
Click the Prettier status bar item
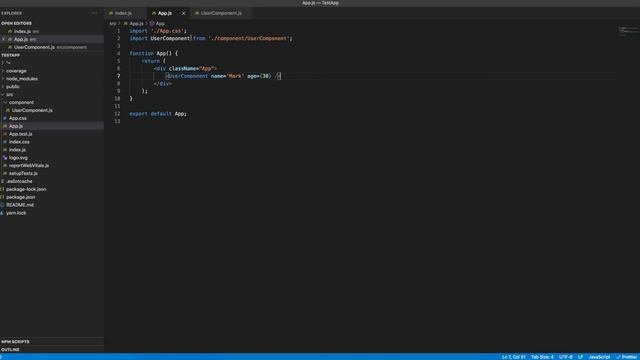[x=627, y=357]
